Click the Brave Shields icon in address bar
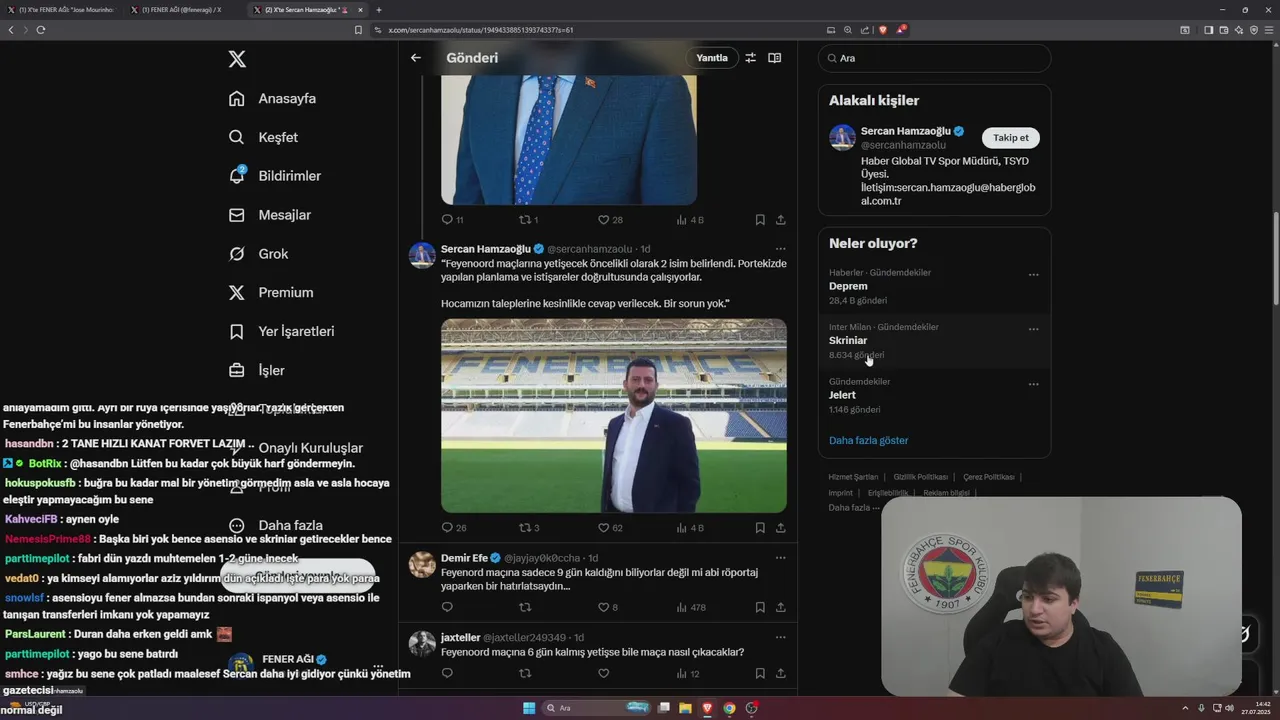Screen dimensions: 1280x720 pyautogui.click(x=882, y=30)
